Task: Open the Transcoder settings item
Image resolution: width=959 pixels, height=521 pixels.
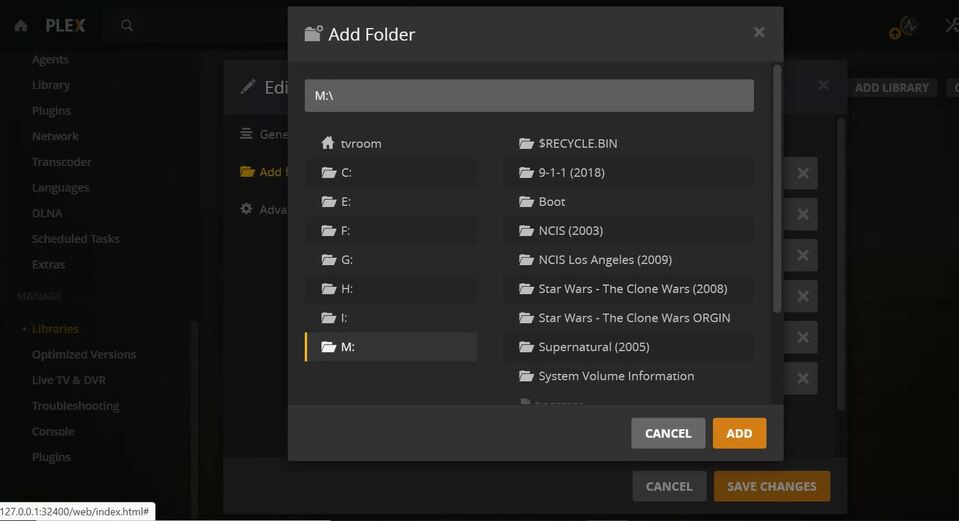Action: tap(62, 162)
